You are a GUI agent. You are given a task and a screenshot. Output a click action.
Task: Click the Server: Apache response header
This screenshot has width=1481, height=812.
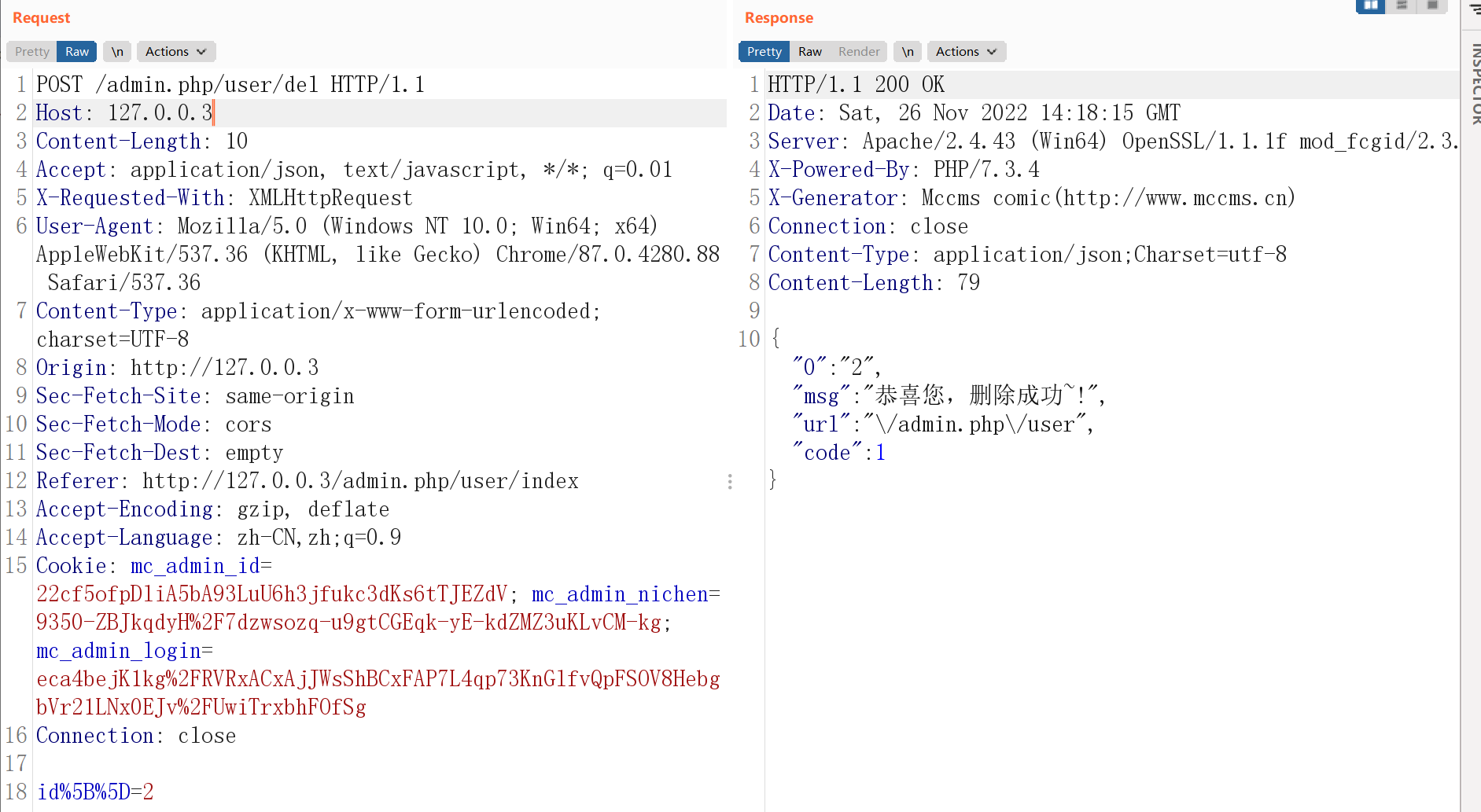pyautogui.click(x=1113, y=141)
